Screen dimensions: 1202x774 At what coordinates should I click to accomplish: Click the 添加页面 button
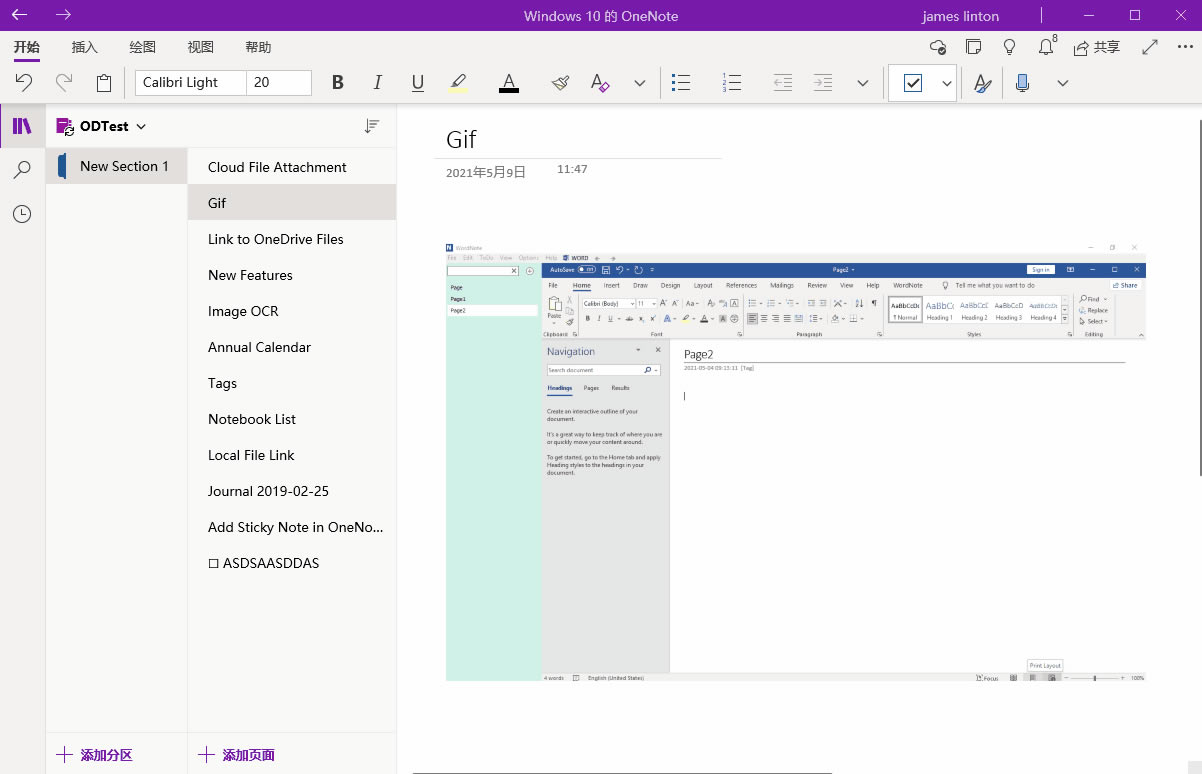coord(236,755)
